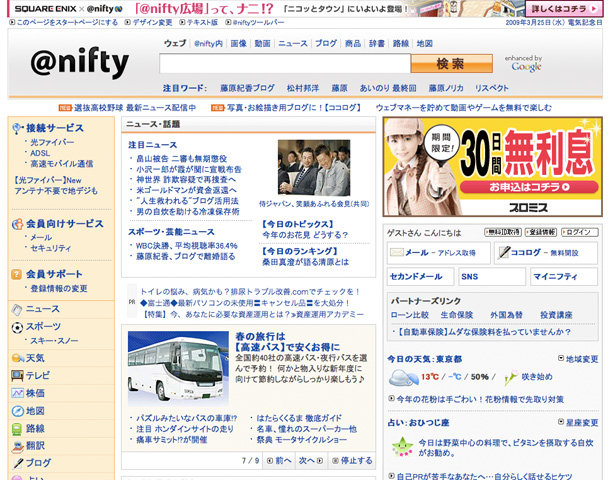The width and height of the screenshot is (611, 480).
Task: Open 星座変更 to change zodiac sign
Action: point(578,423)
